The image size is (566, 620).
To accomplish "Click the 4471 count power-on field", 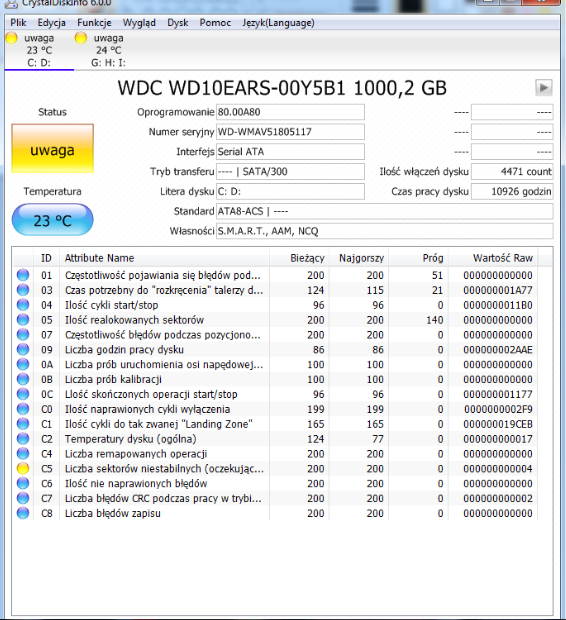I will [x=512, y=172].
